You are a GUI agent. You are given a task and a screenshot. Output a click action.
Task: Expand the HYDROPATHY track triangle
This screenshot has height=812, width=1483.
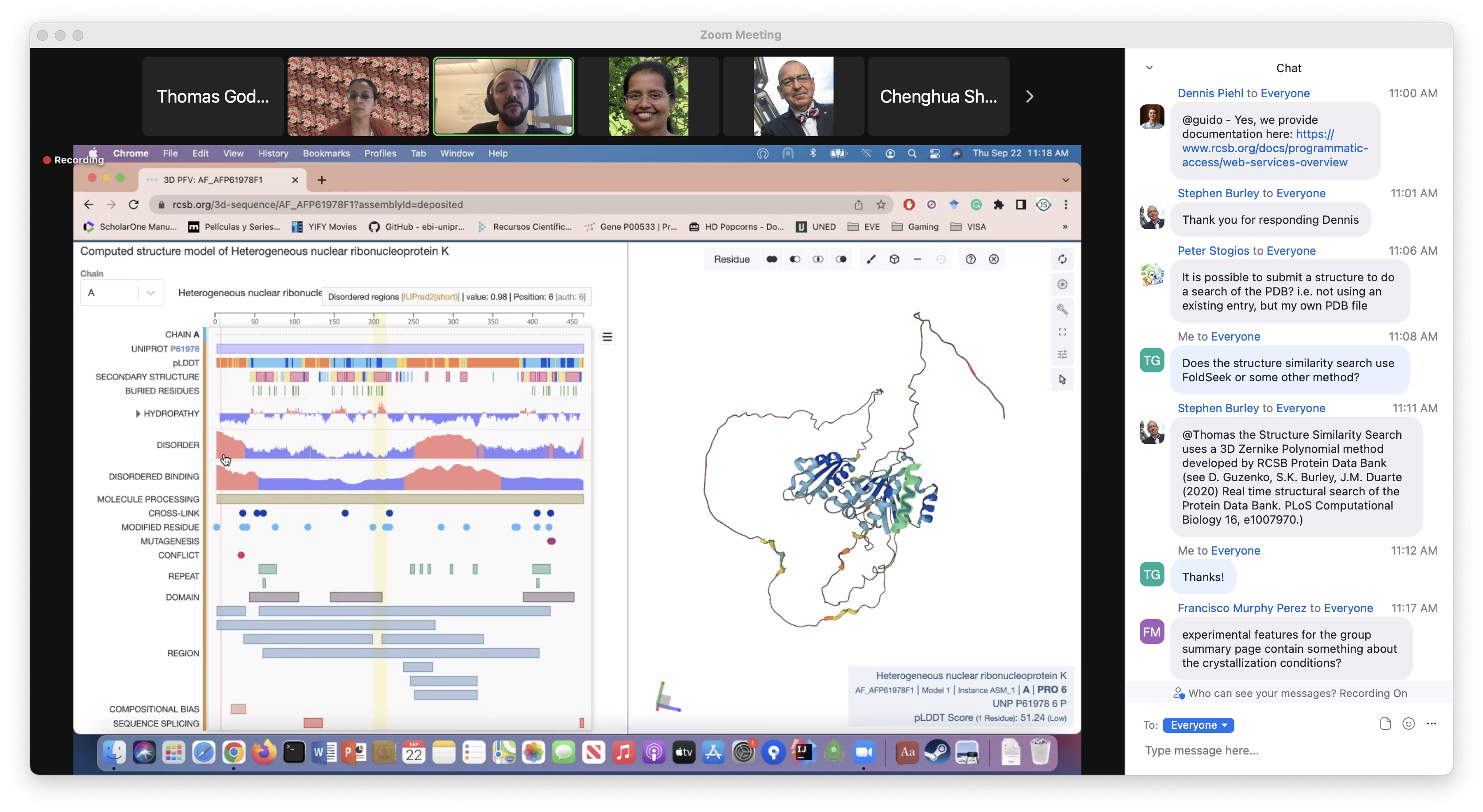pos(138,414)
